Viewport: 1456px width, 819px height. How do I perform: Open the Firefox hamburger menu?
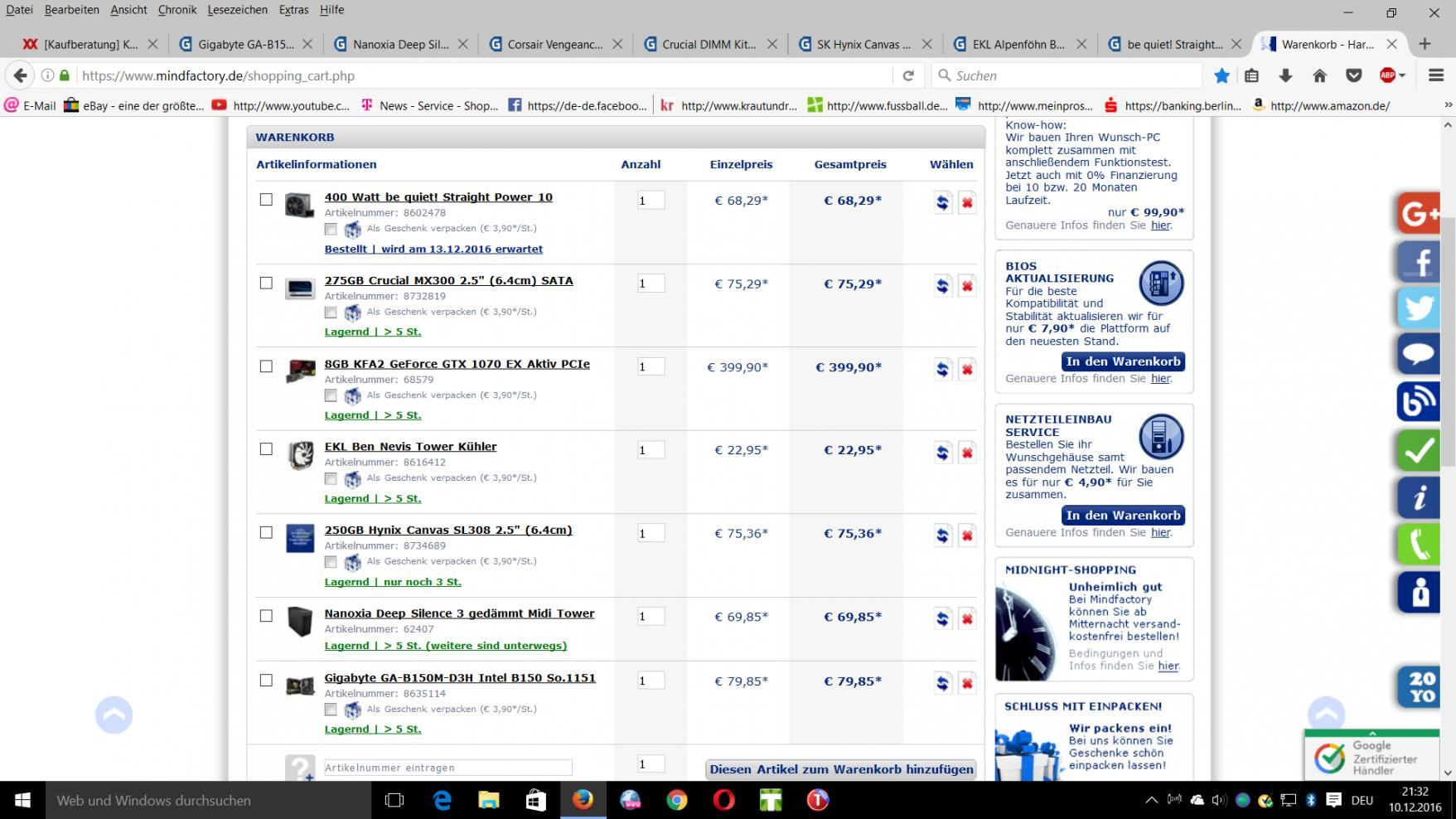pyautogui.click(x=1436, y=75)
